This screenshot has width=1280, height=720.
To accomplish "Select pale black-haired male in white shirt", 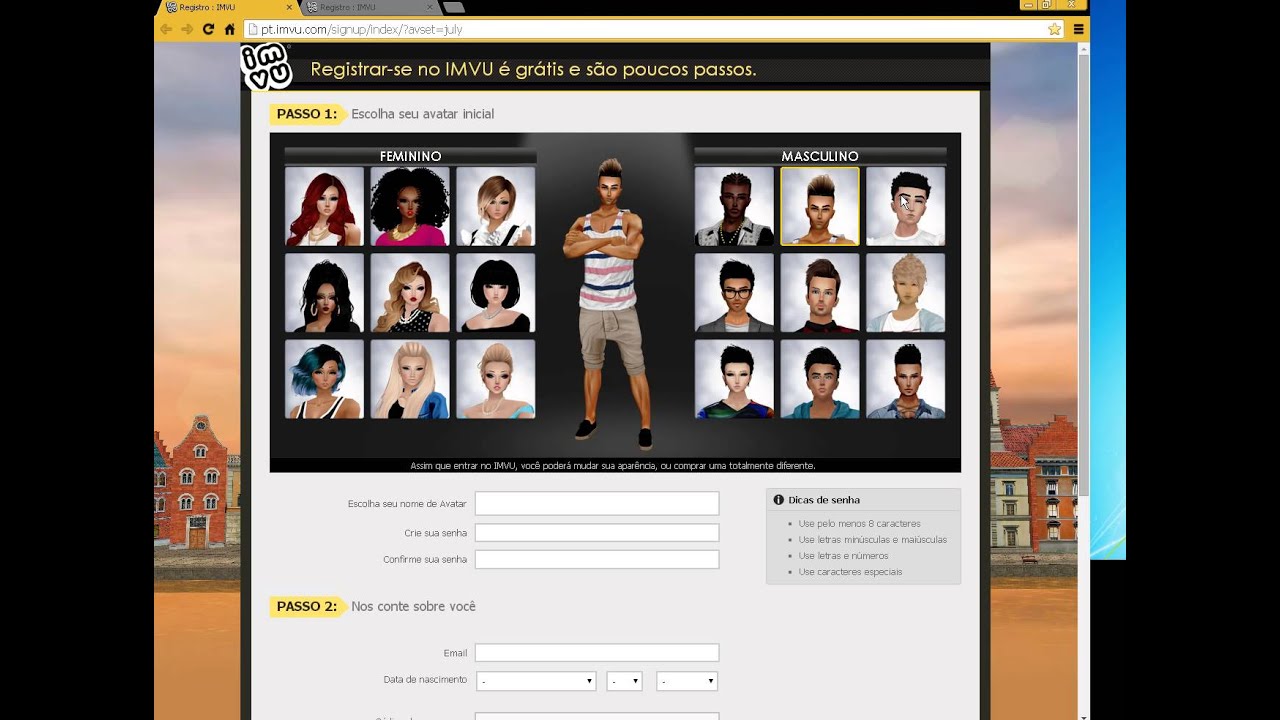I will click(x=905, y=206).
